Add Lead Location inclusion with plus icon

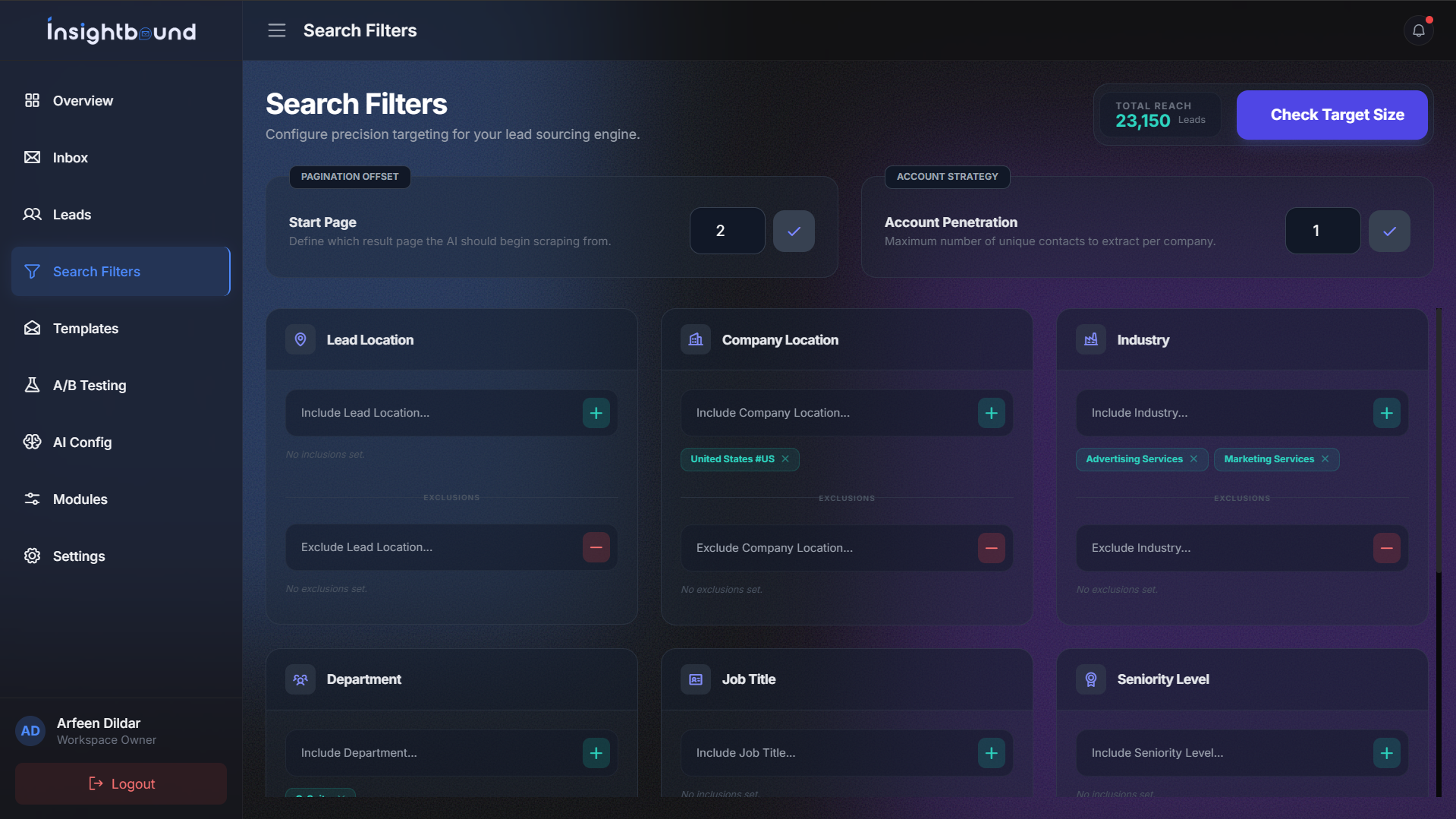pos(596,413)
